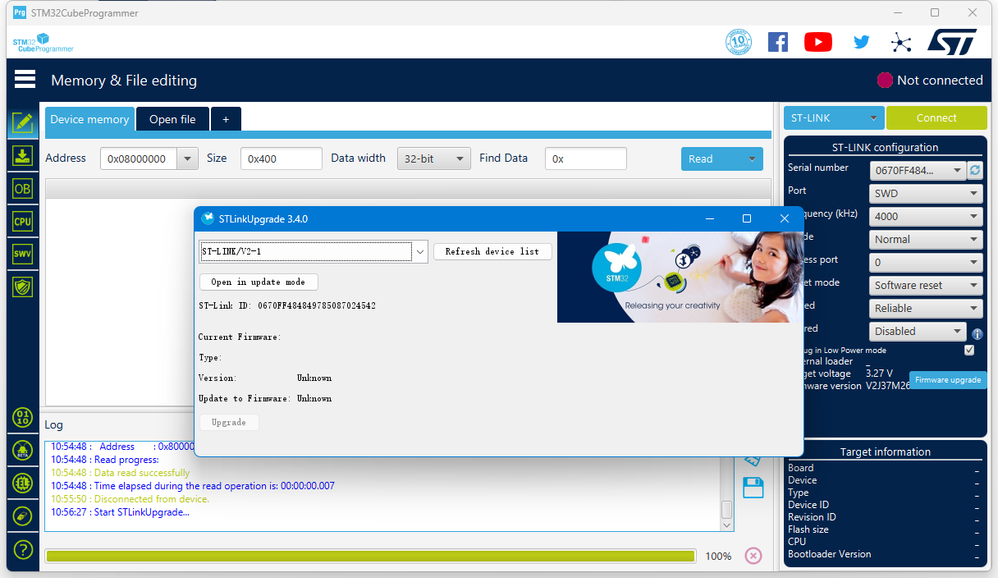Expand the ST-LINK/V2-1 device dropdown in STLinkUpgrade

click(x=420, y=251)
